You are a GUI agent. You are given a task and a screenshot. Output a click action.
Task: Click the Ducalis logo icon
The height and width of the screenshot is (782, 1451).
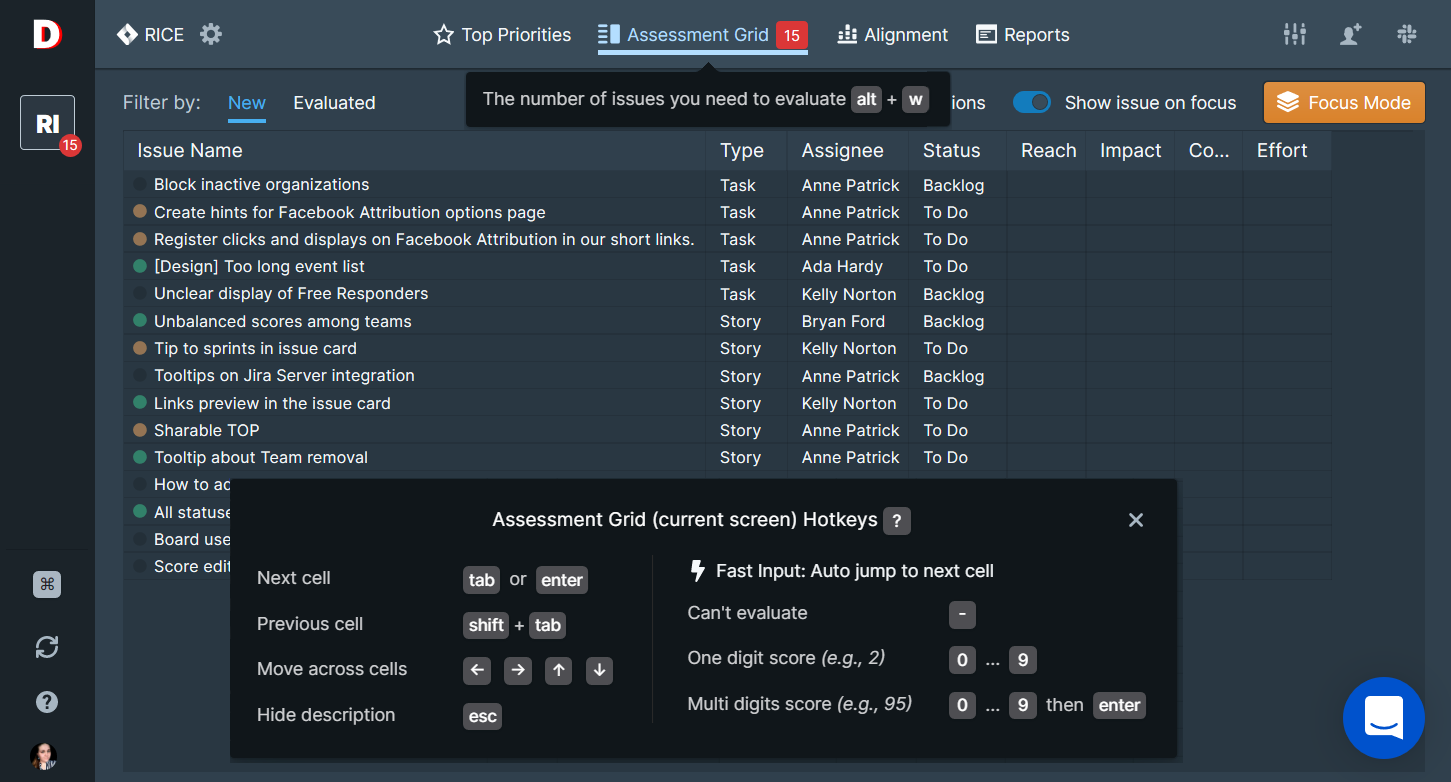[47, 34]
